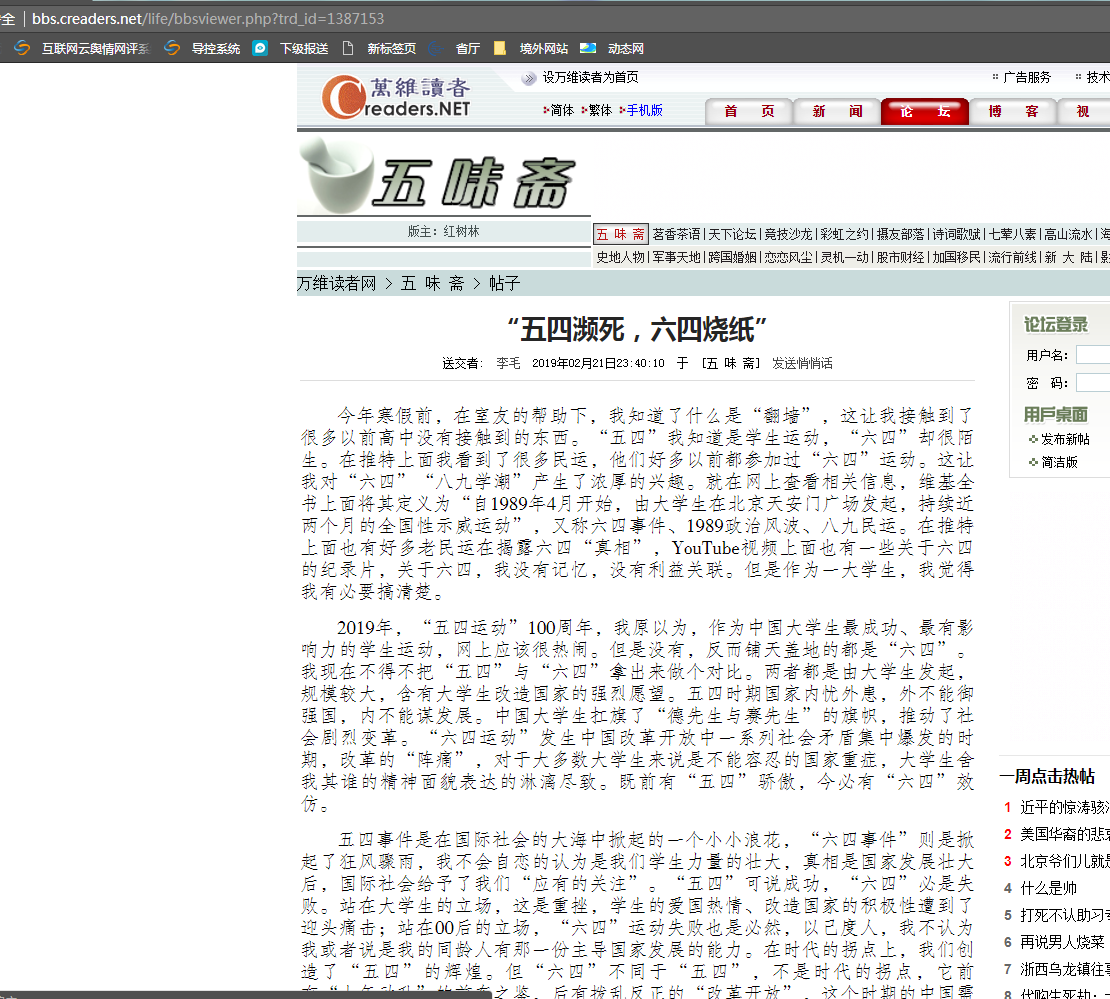
Task: Open hot post 浙西乌龙镇往
Action: pyautogui.click(x=1065, y=969)
